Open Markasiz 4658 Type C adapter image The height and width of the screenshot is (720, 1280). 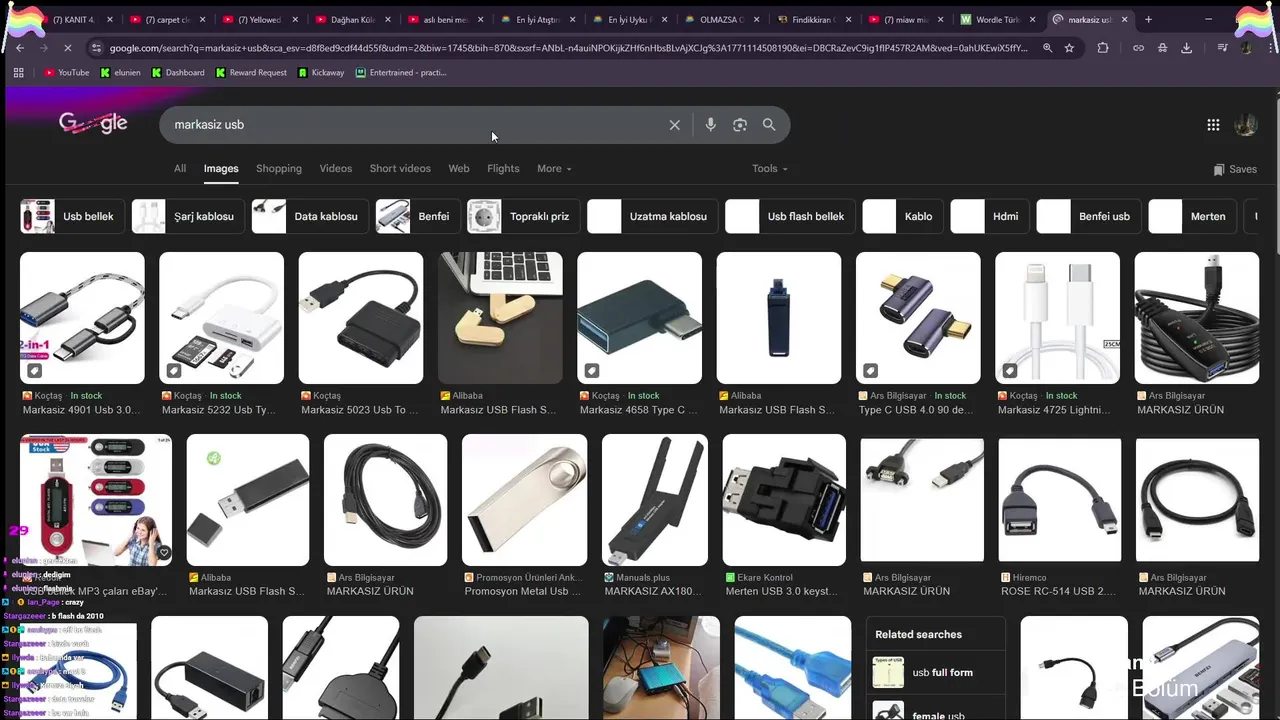[x=640, y=318]
